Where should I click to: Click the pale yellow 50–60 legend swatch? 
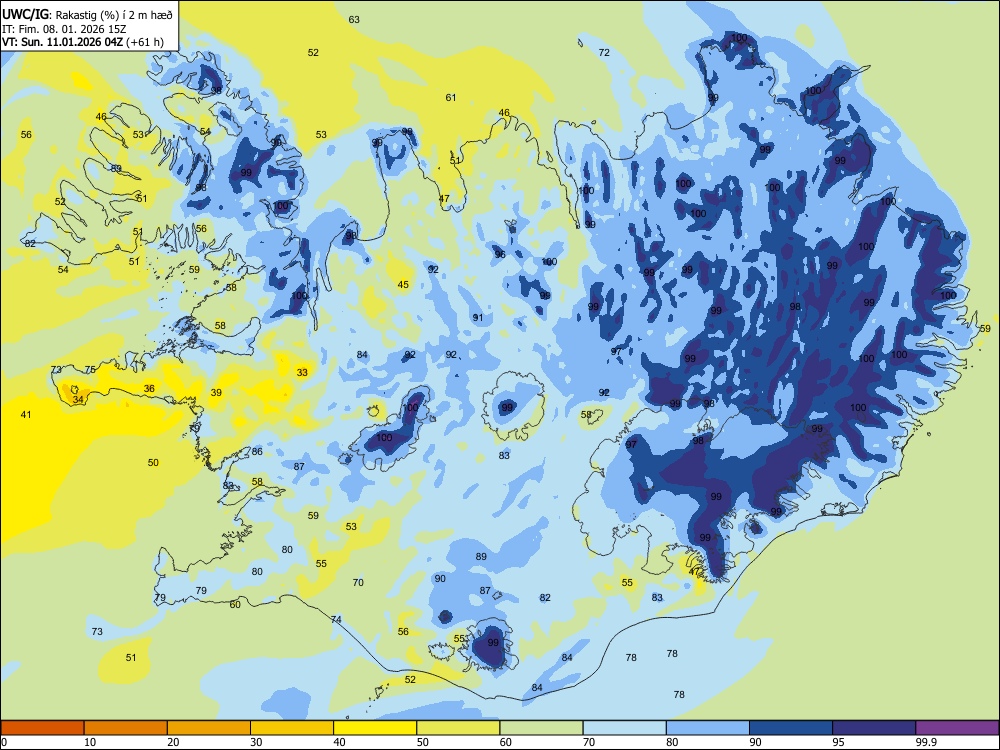(x=458, y=728)
